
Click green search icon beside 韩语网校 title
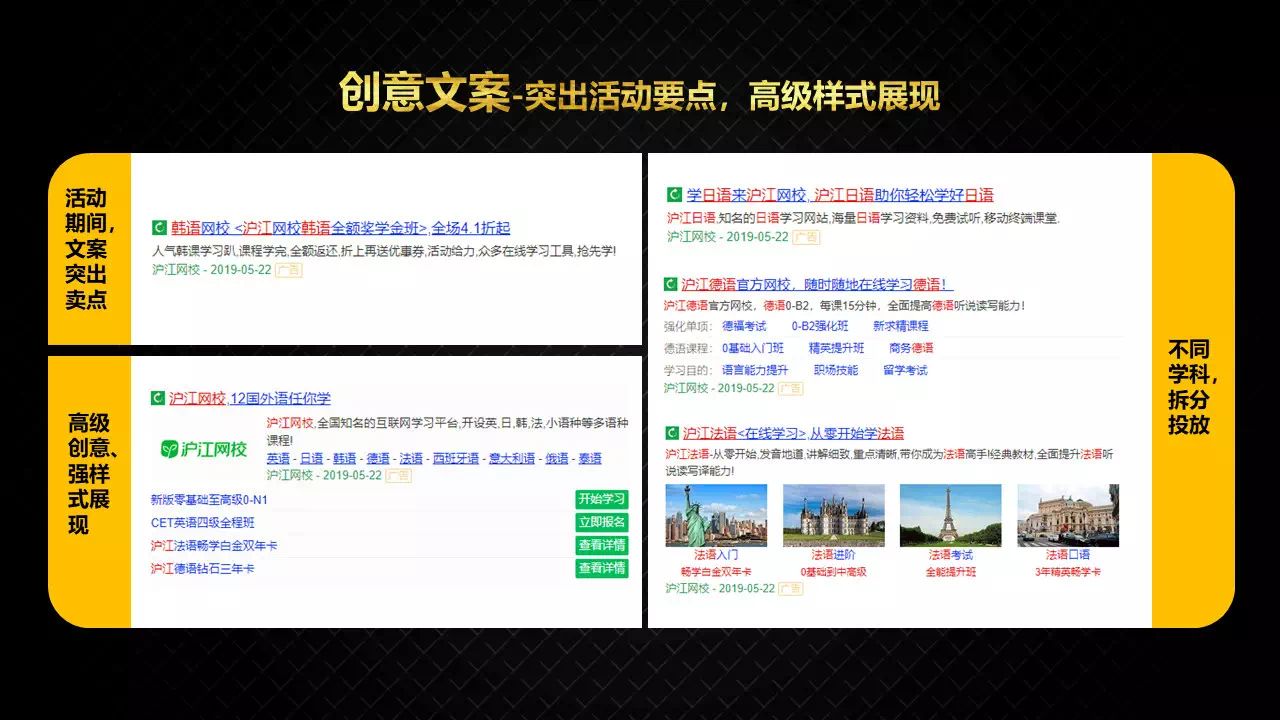click(x=158, y=228)
